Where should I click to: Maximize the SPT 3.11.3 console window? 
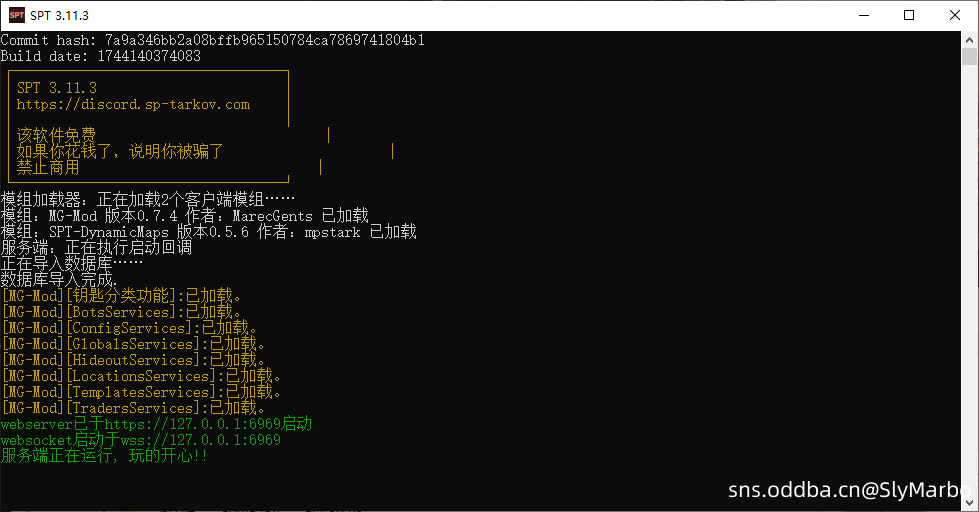(909, 15)
